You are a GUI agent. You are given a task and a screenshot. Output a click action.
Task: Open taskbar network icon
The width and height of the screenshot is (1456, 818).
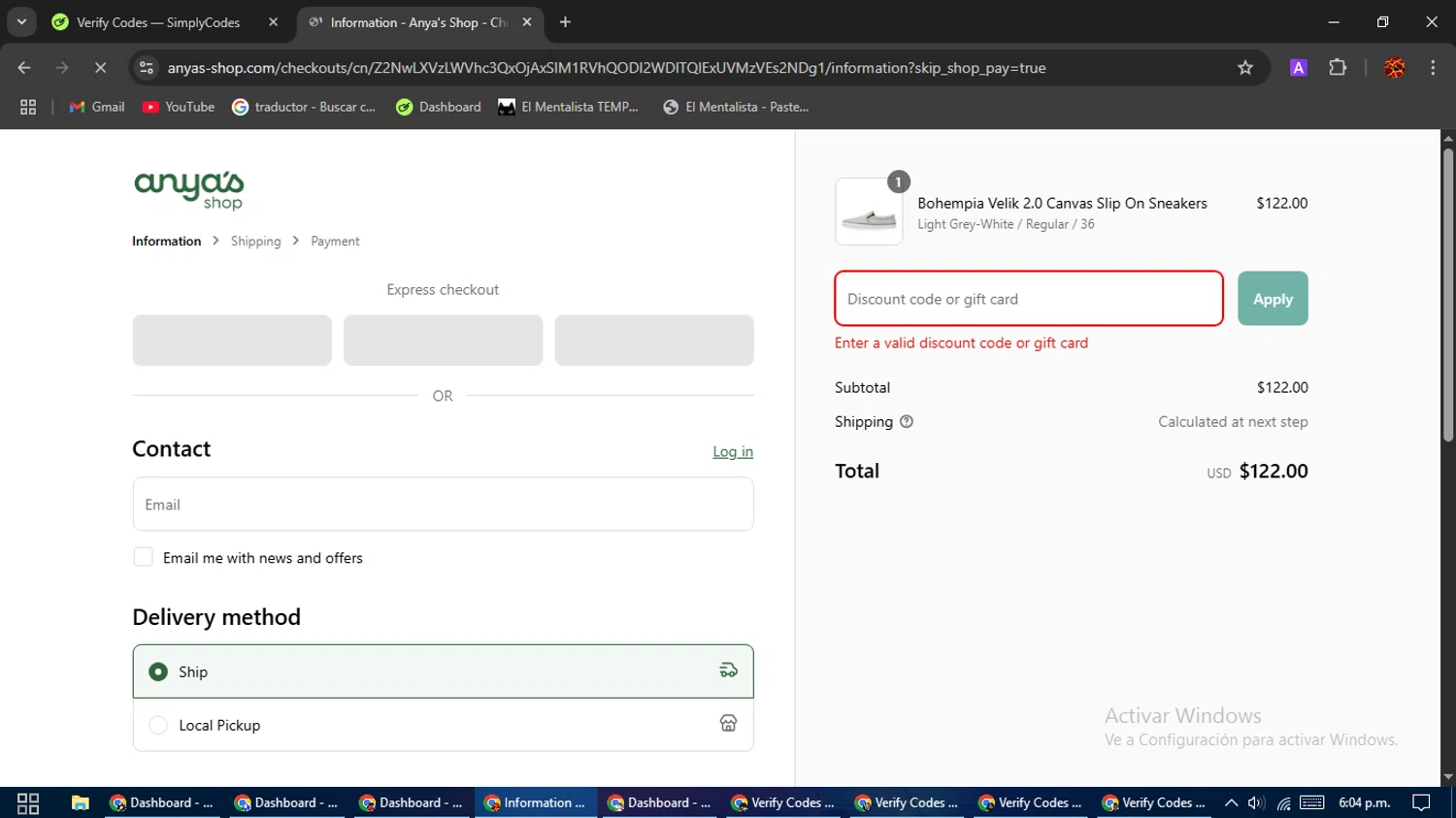tap(1283, 802)
